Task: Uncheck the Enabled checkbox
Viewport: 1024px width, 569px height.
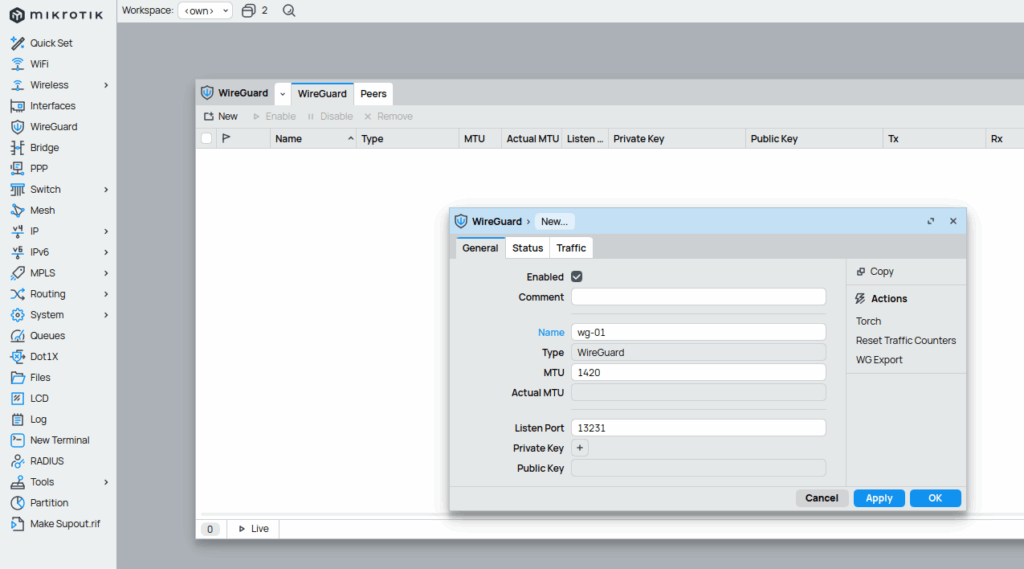Action: tap(576, 277)
